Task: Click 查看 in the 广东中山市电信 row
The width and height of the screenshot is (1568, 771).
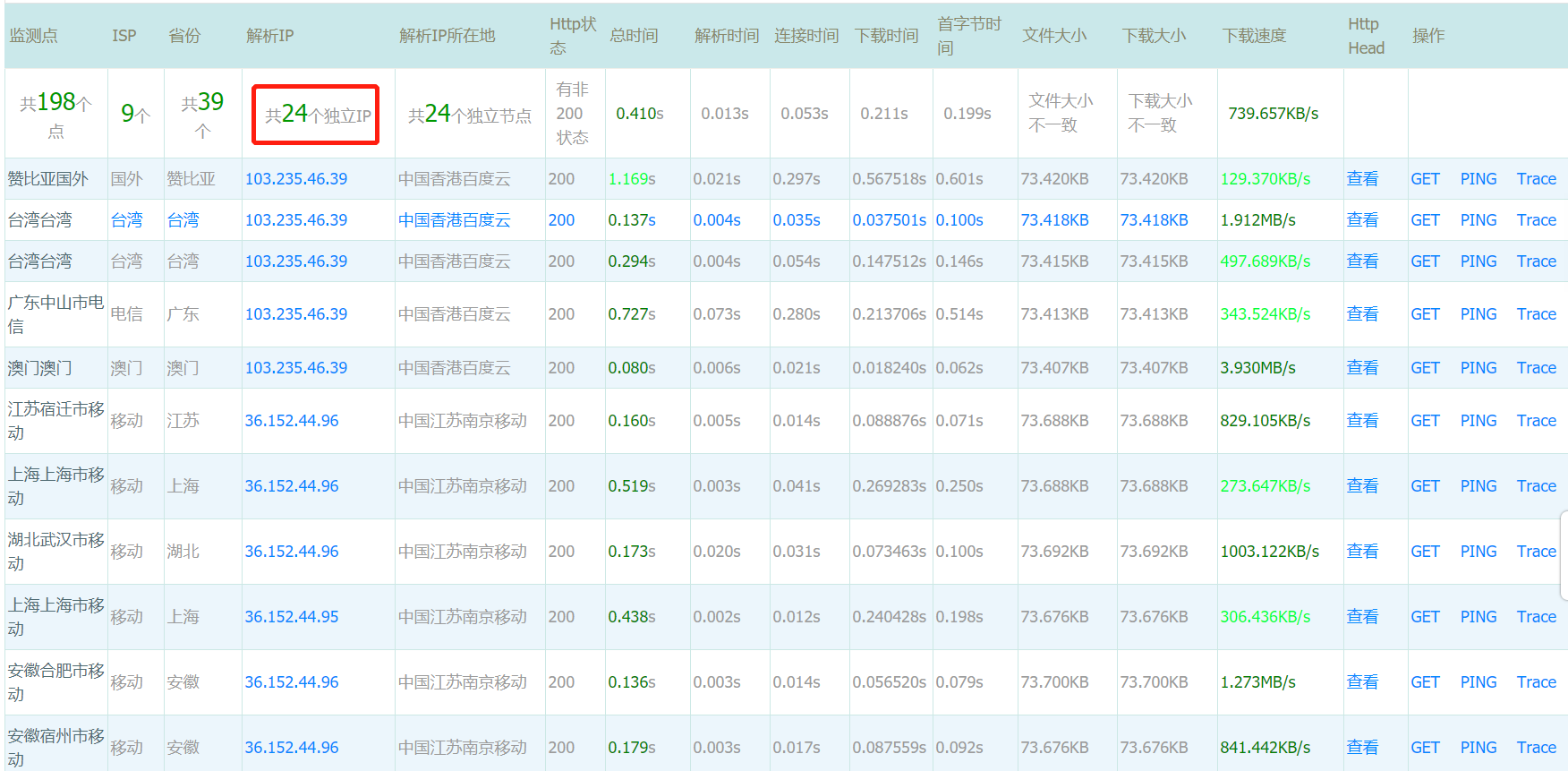Action: coord(1362,314)
